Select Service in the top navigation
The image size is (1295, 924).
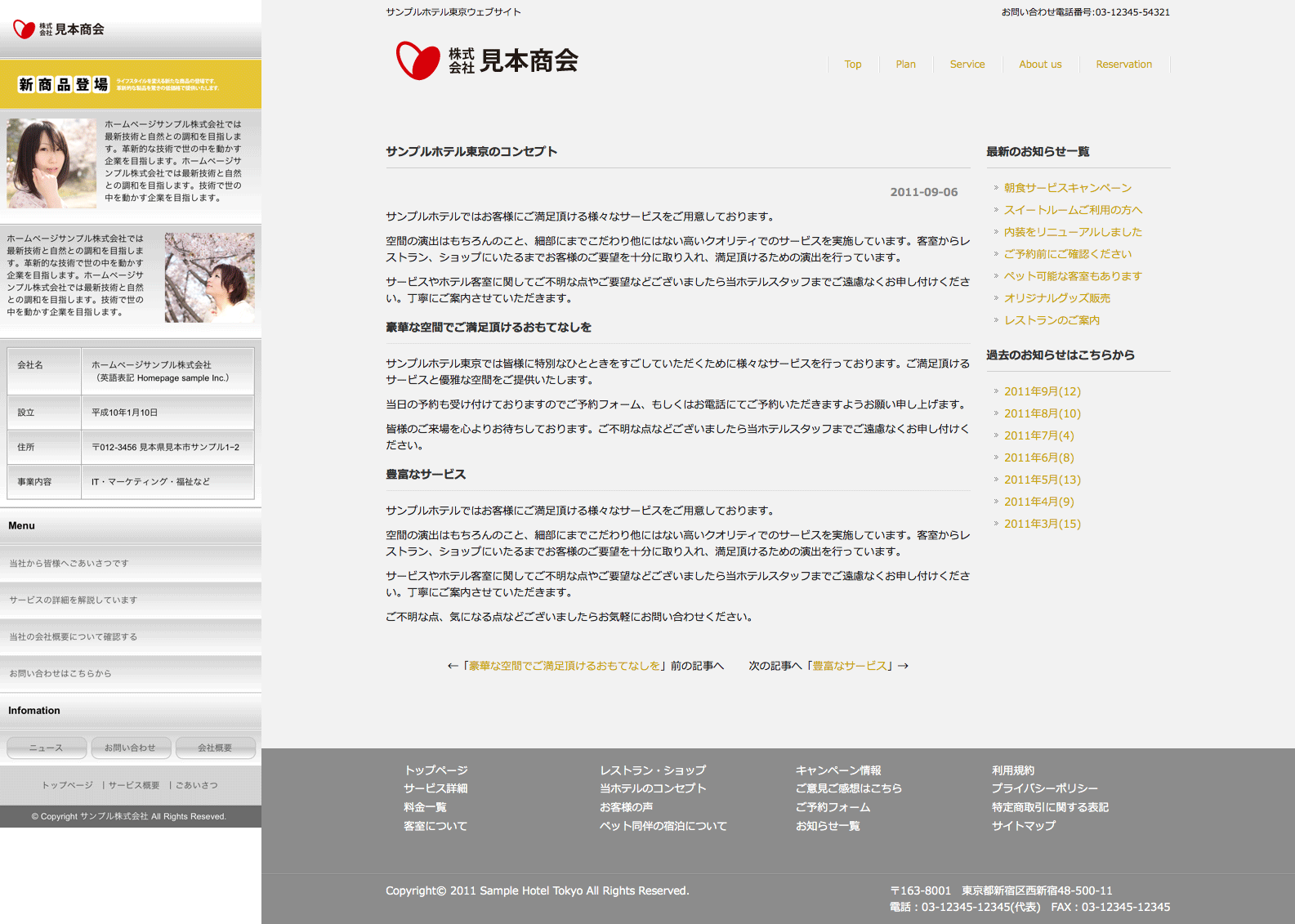[x=967, y=65]
